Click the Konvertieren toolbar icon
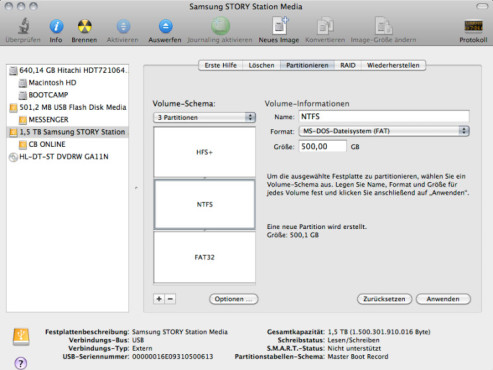This screenshot has height=370, width=493. (325, 26)
